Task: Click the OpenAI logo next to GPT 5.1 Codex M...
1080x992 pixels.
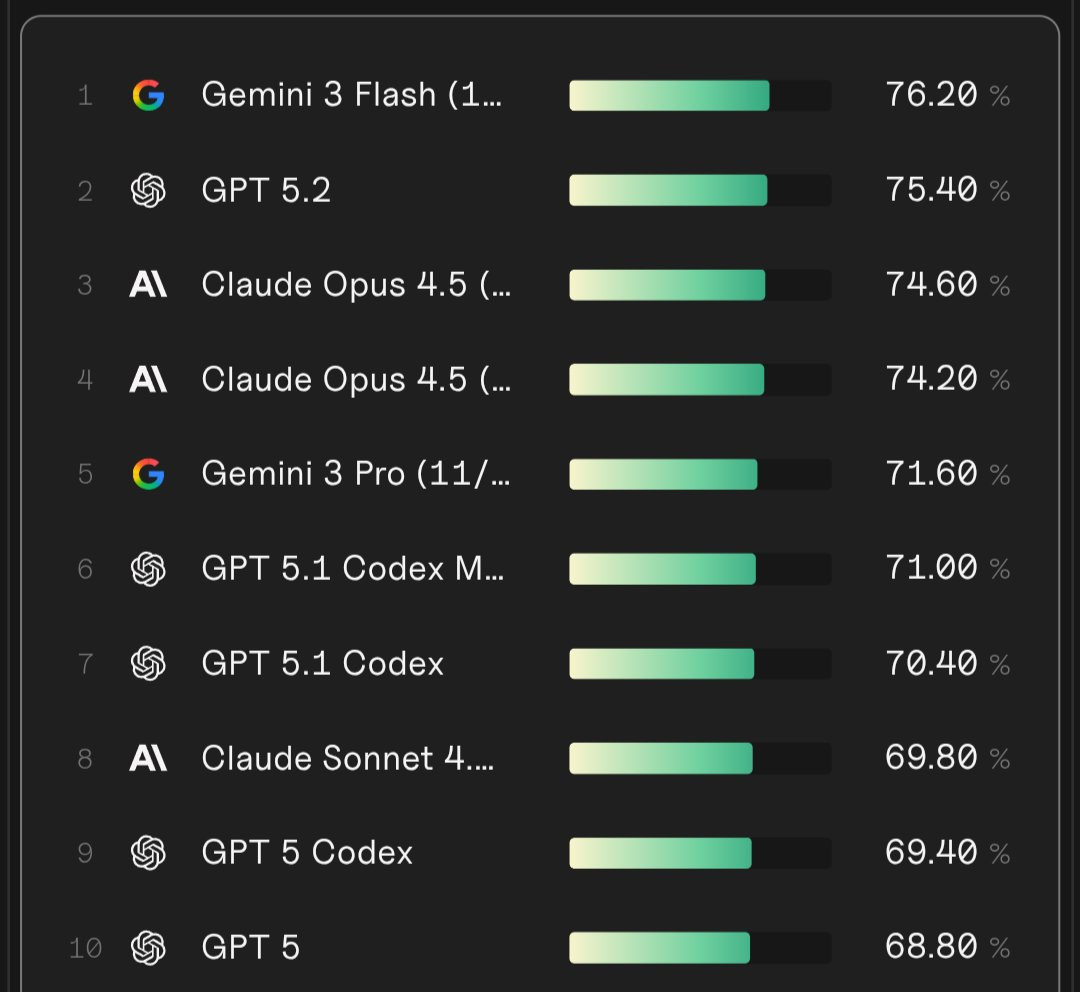Action: pyautogui.click(x=148, y=569)
